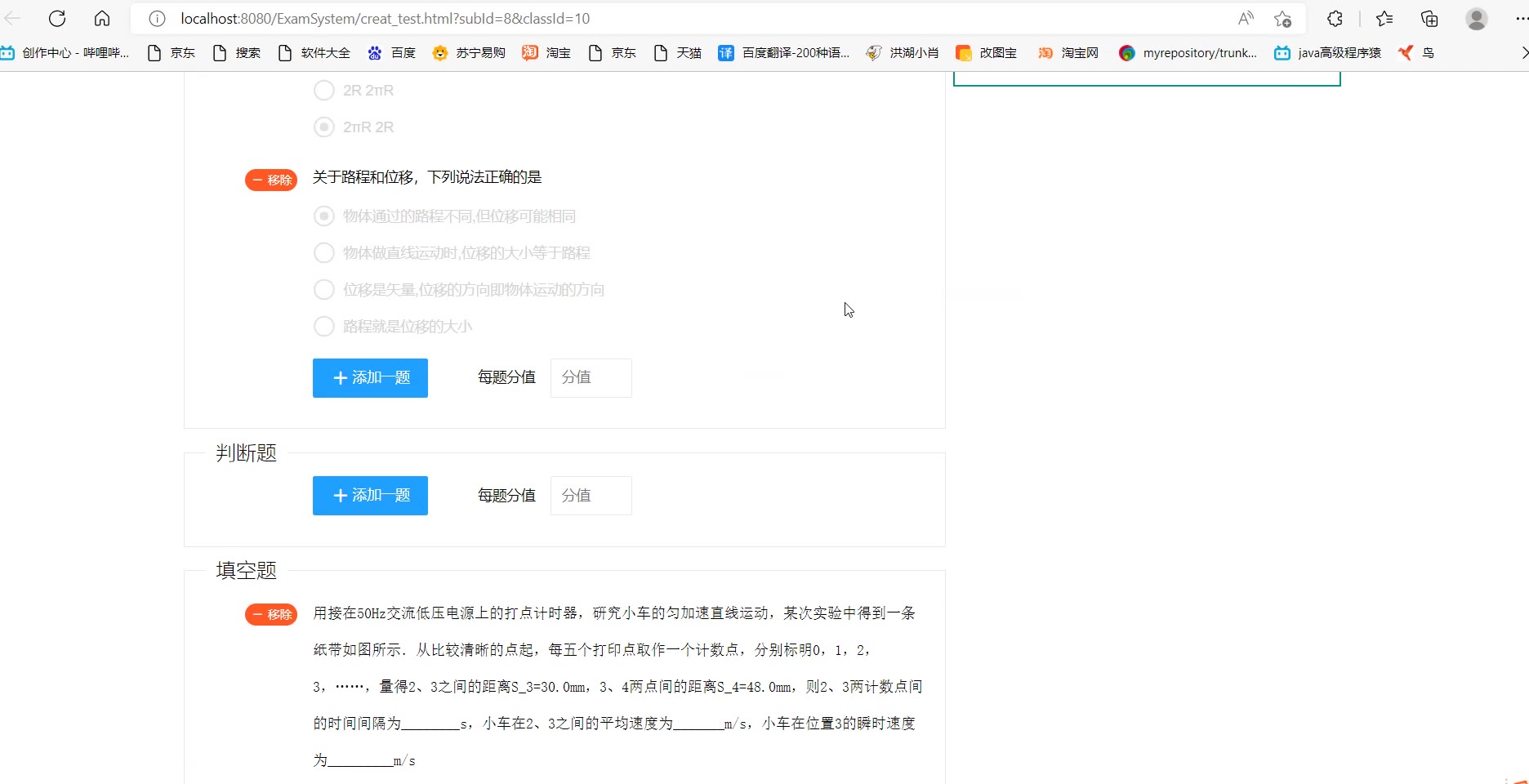Open the favorites star list icon
Viewport: 1529px width, 784px height.
point(1384,19)
